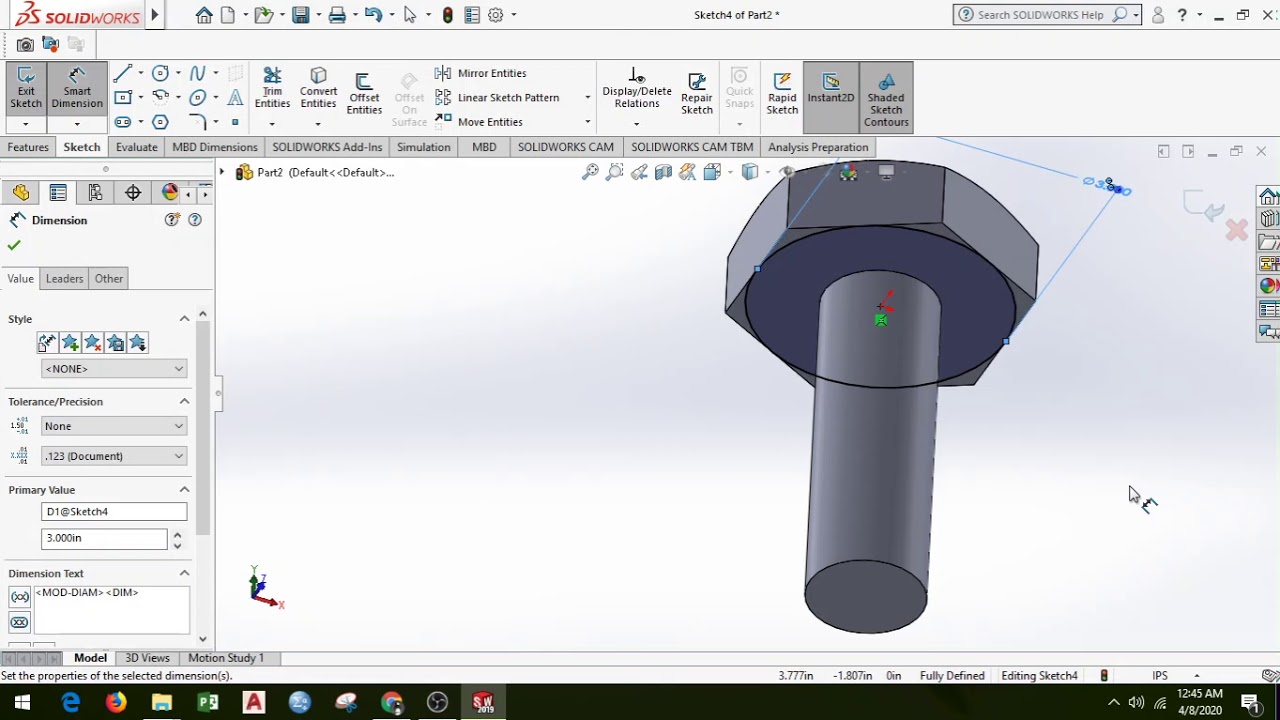Open the Appearances task pane icon
This screenshot has width=1280, height=720.
tap(1268, 285)
